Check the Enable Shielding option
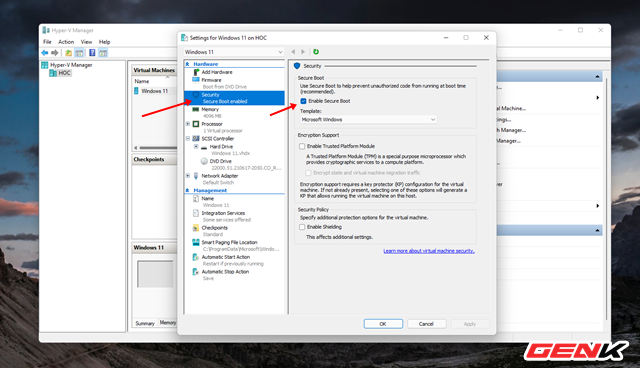640x368 pixels. [302, 227]
